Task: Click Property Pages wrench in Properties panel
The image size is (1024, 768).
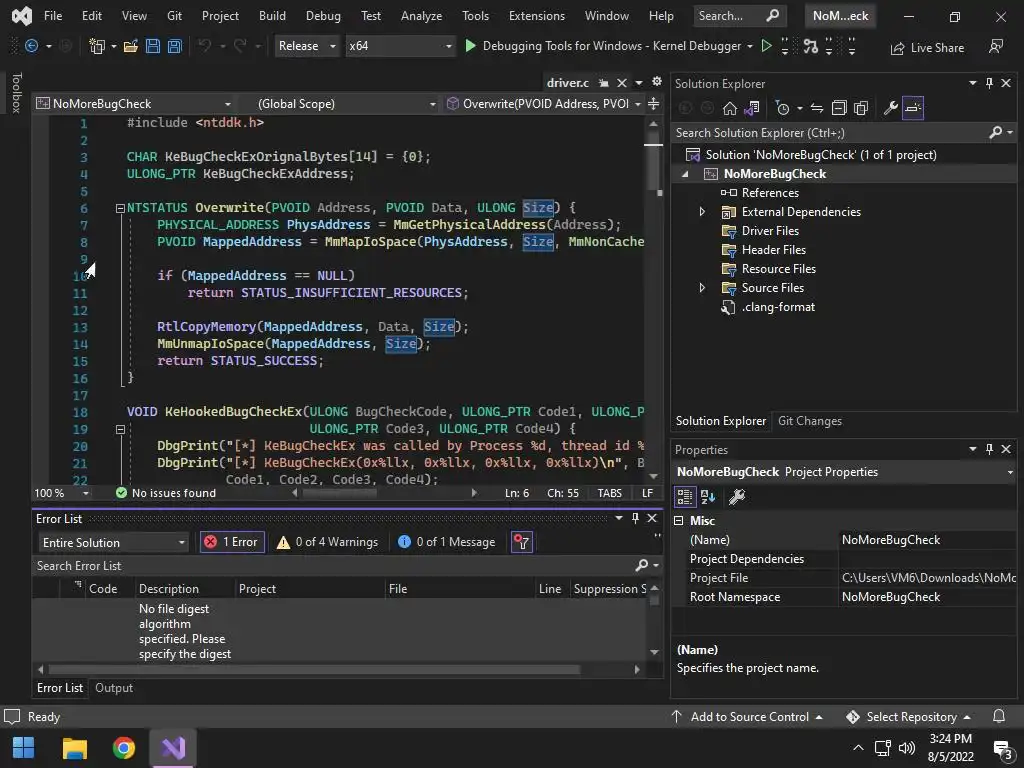Action: coord(737,497)
